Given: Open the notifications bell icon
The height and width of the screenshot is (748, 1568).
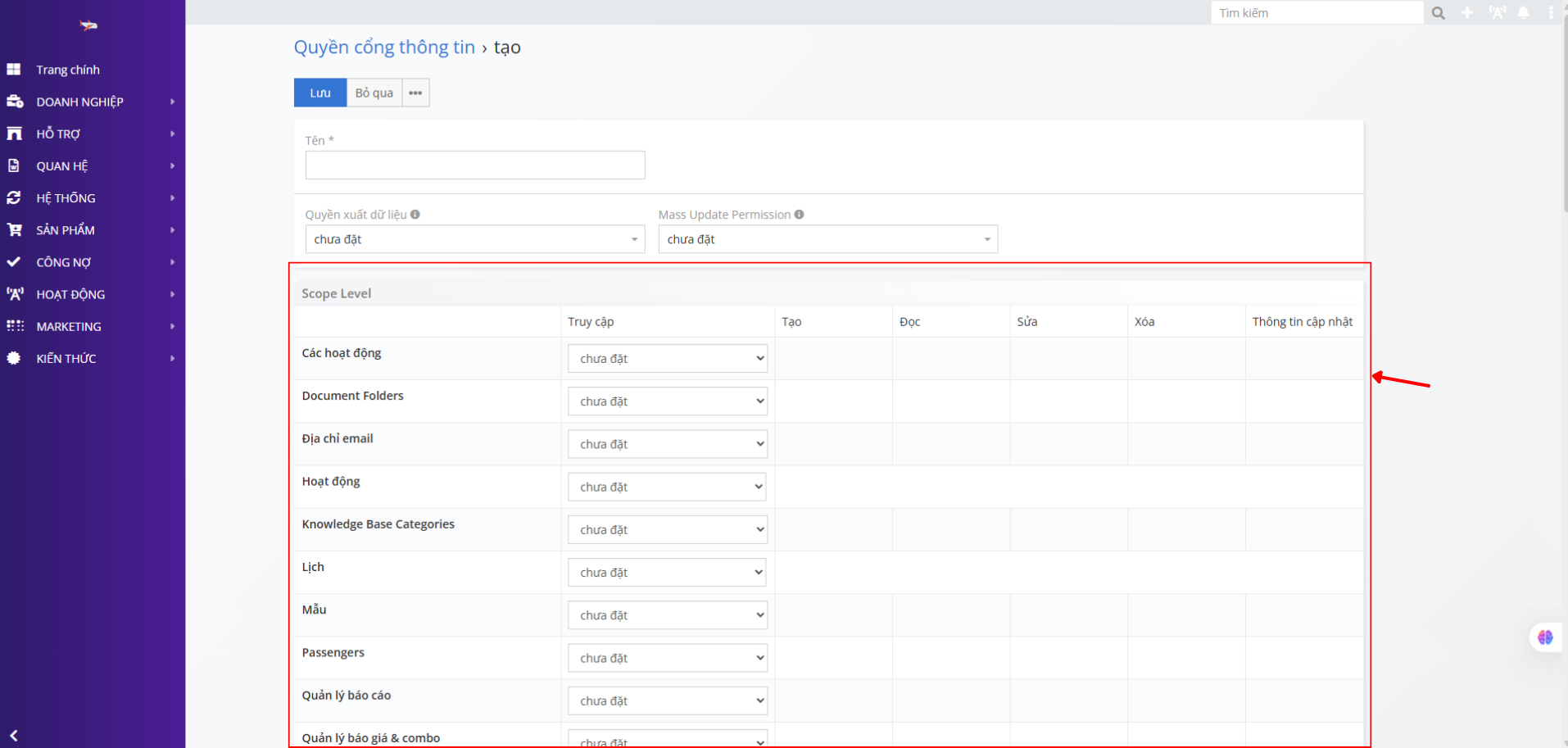Looking at the screenshot, I should click(x=1523, y=13).
